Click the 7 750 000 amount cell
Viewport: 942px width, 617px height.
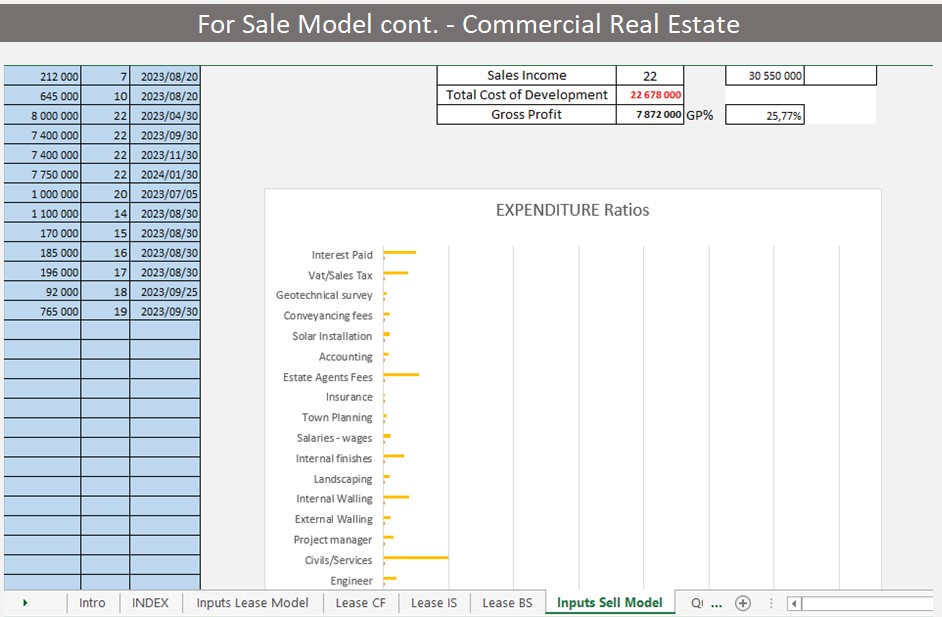42,174
